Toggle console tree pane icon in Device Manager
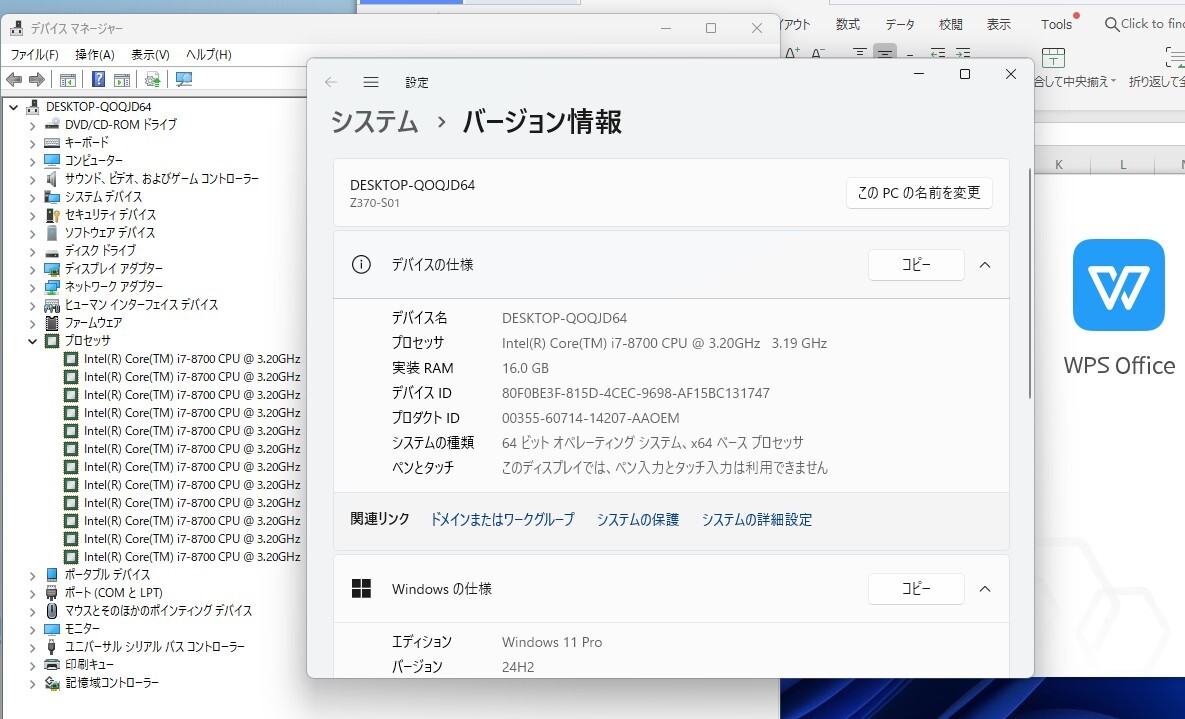Viewport: 1185px width, 719px height. pos(67,79)
